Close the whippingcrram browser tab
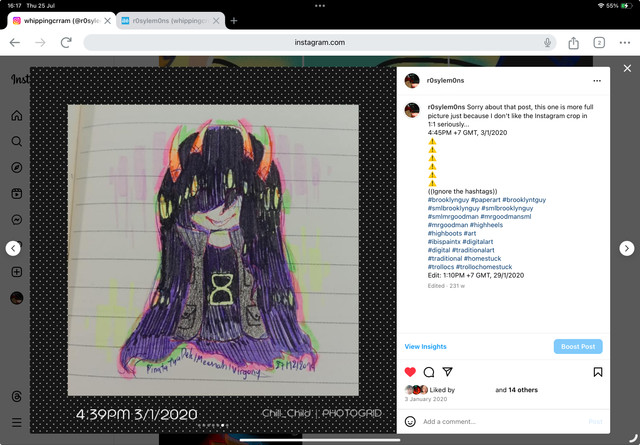Image resolution: width=640 pixels, height=445 pixels. 107,21
